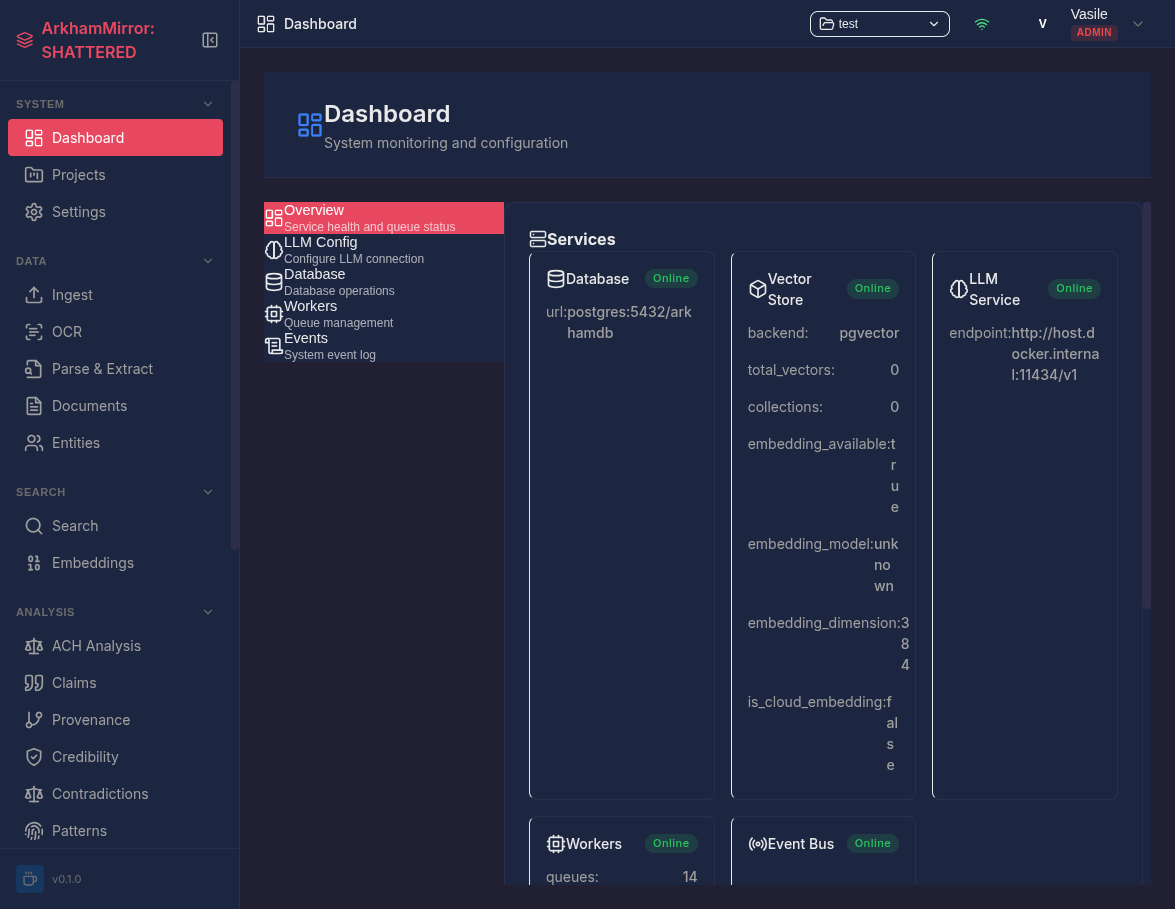1175x909 pixels.
Task: Open Projects in the sidebar
Action: point(115,175)
